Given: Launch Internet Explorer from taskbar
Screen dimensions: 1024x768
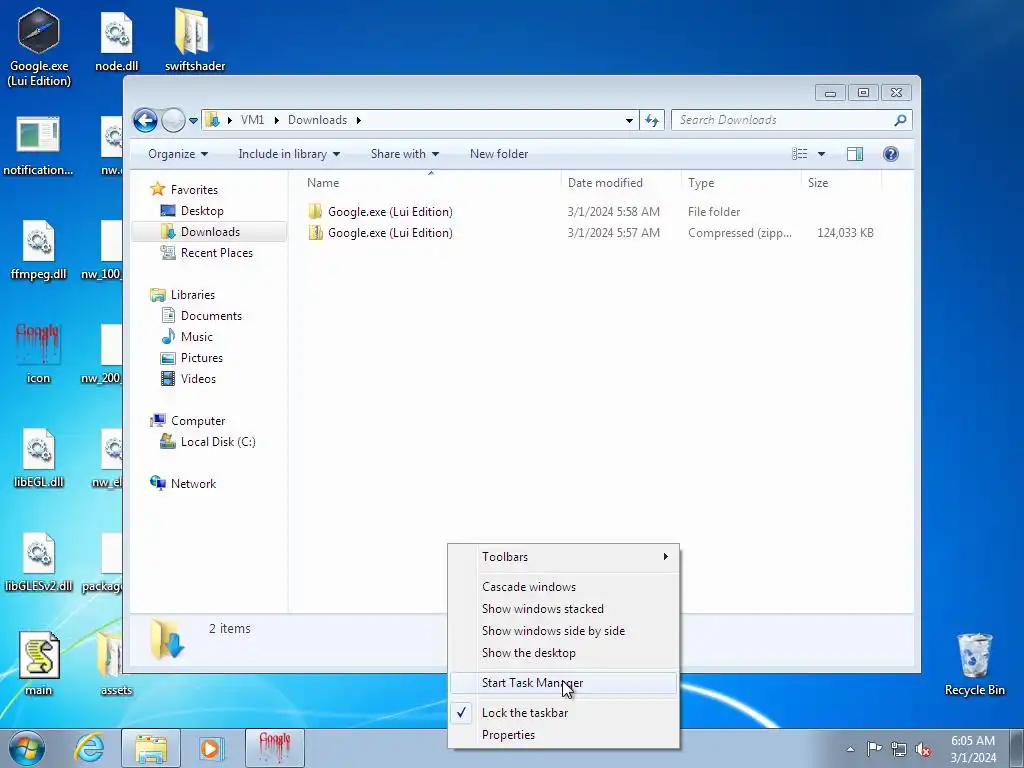Looking at the screenshot, I should (x=89, y=748).
